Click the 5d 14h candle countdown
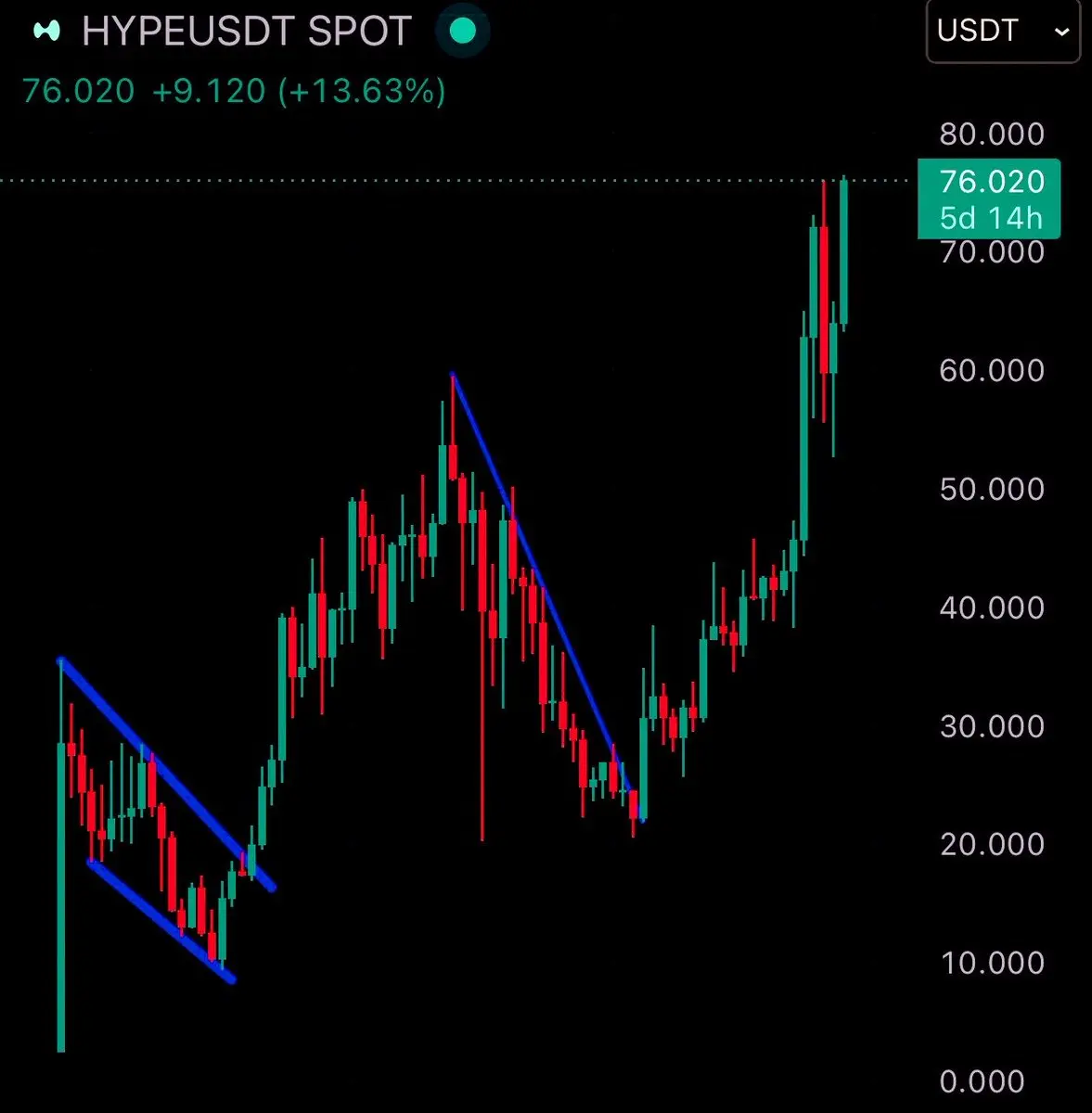1092x1113 pixels. 991,218
